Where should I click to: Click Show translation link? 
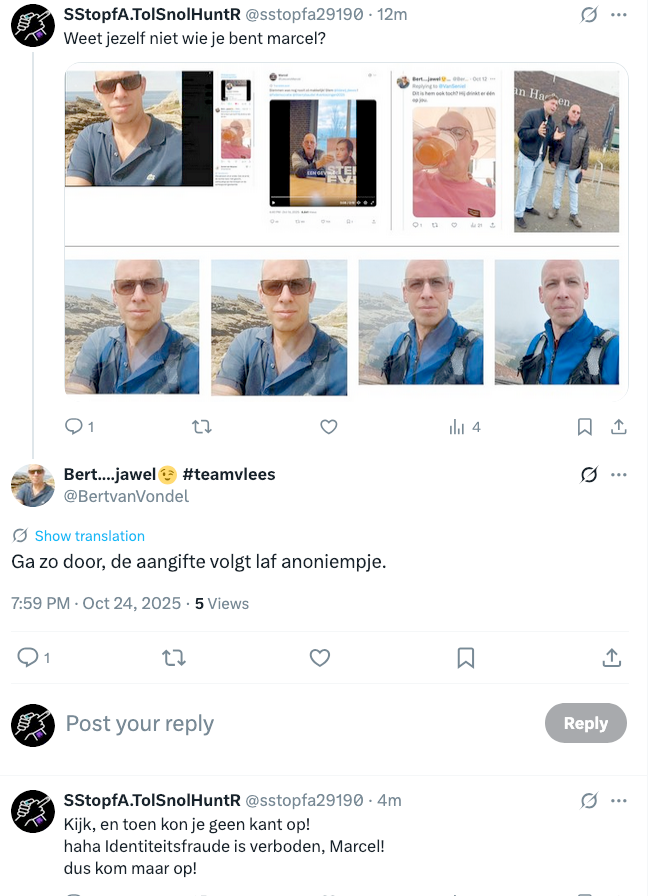click(89, 536)
